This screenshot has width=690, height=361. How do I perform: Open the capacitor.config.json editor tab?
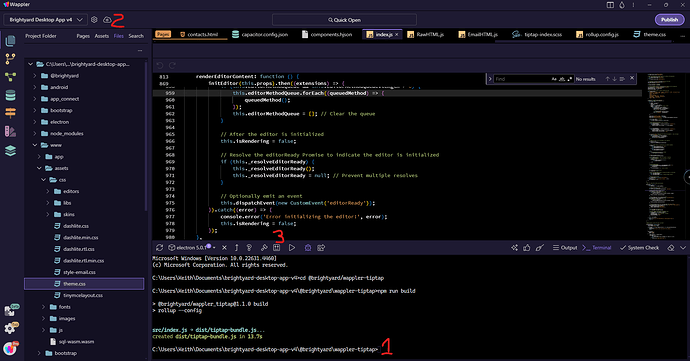tap(261, 34)
